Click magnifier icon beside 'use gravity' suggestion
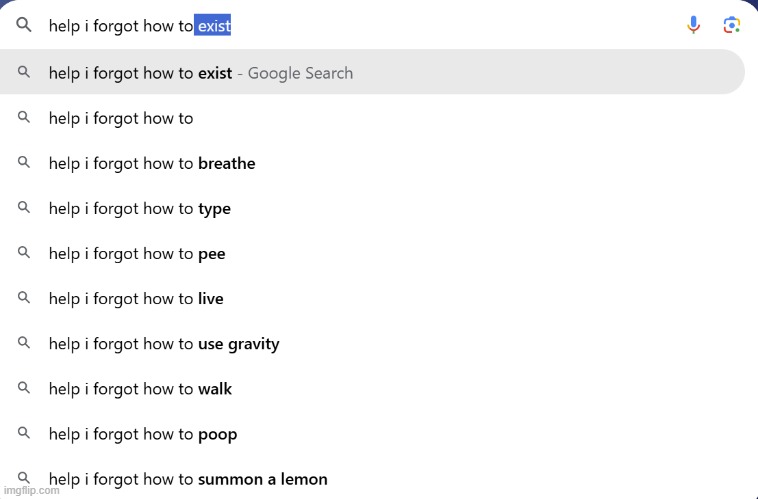 (24, 343)
